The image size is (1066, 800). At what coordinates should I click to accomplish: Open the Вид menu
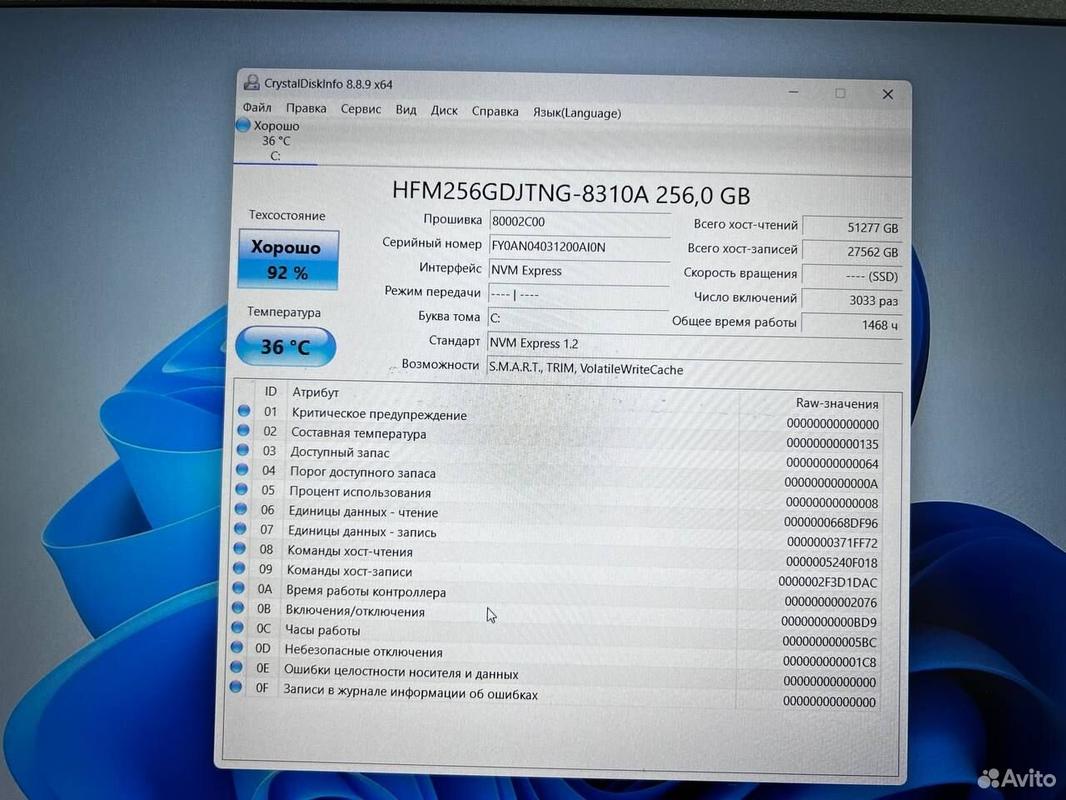coord(406,109)
